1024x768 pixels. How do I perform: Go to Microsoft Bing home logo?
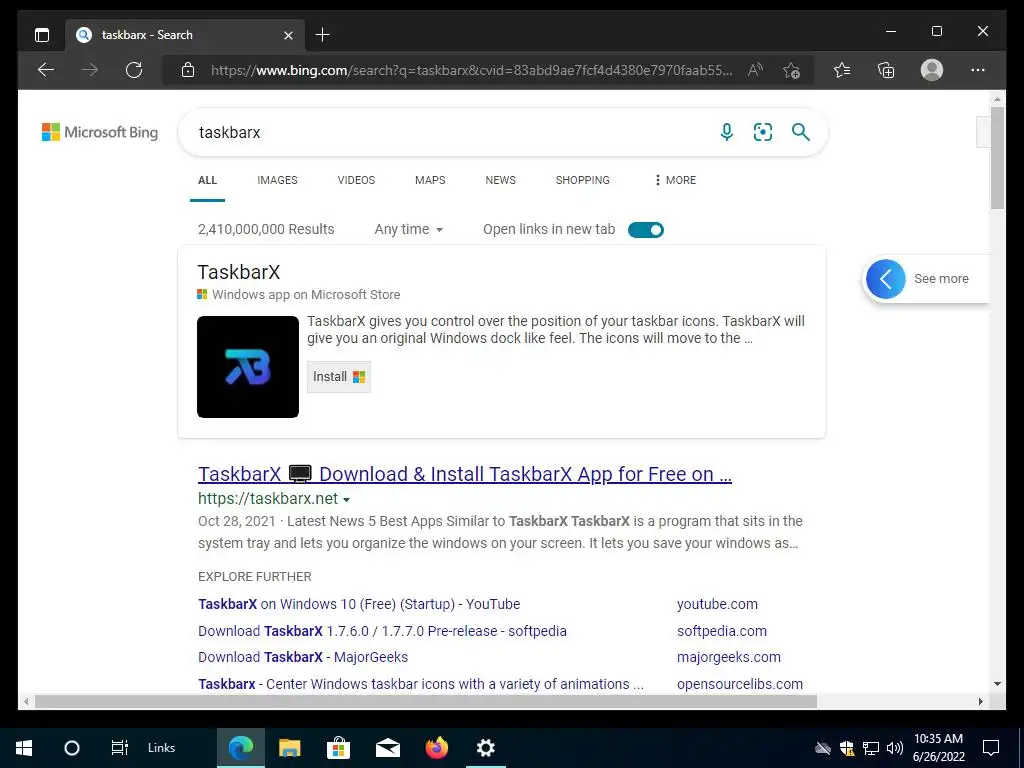[100, 133]
